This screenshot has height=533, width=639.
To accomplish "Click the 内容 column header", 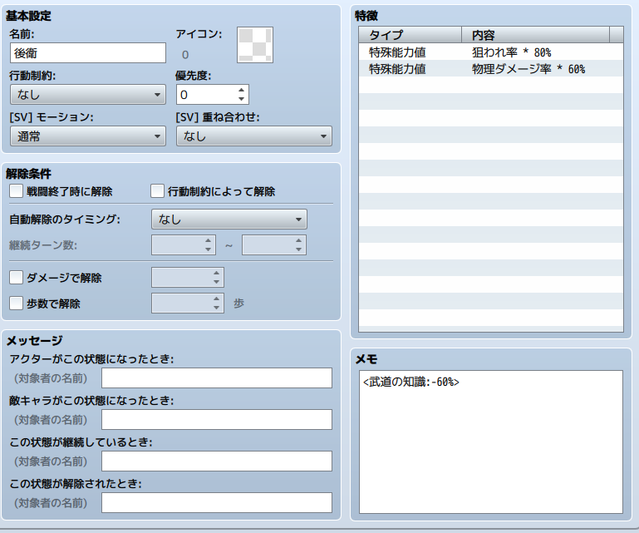I will click(x=535, y=35).
